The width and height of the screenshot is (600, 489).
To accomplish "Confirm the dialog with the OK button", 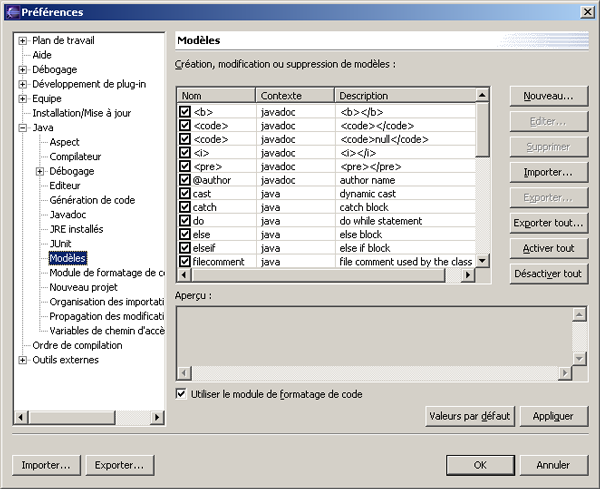I will [x=480, y=465].
